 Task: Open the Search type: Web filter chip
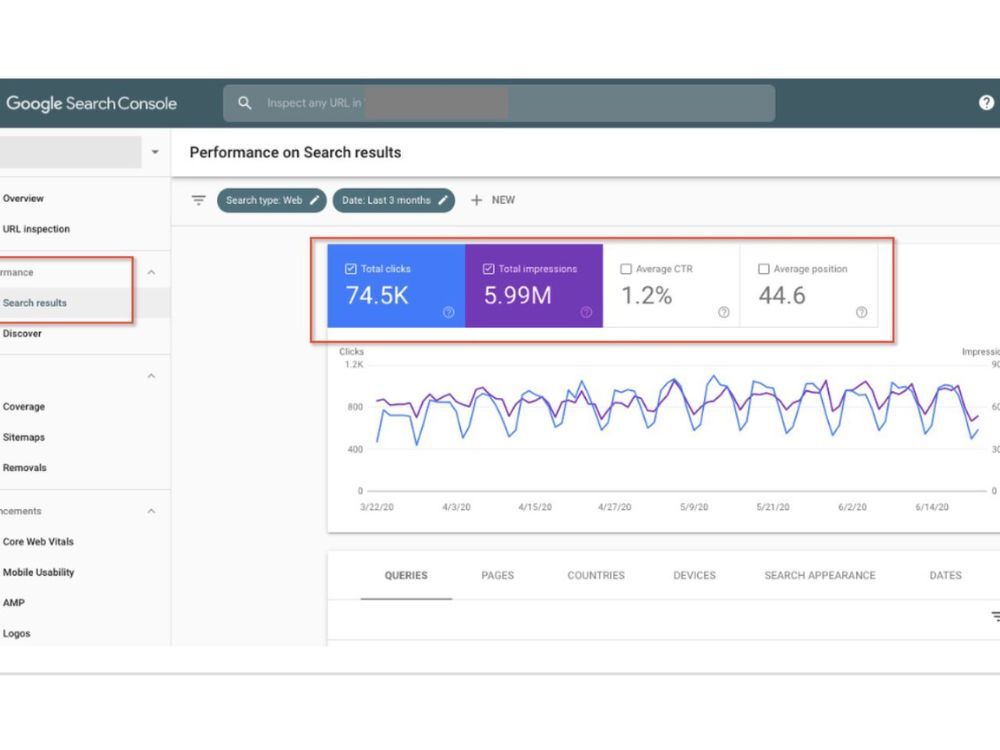coord(272,200)
